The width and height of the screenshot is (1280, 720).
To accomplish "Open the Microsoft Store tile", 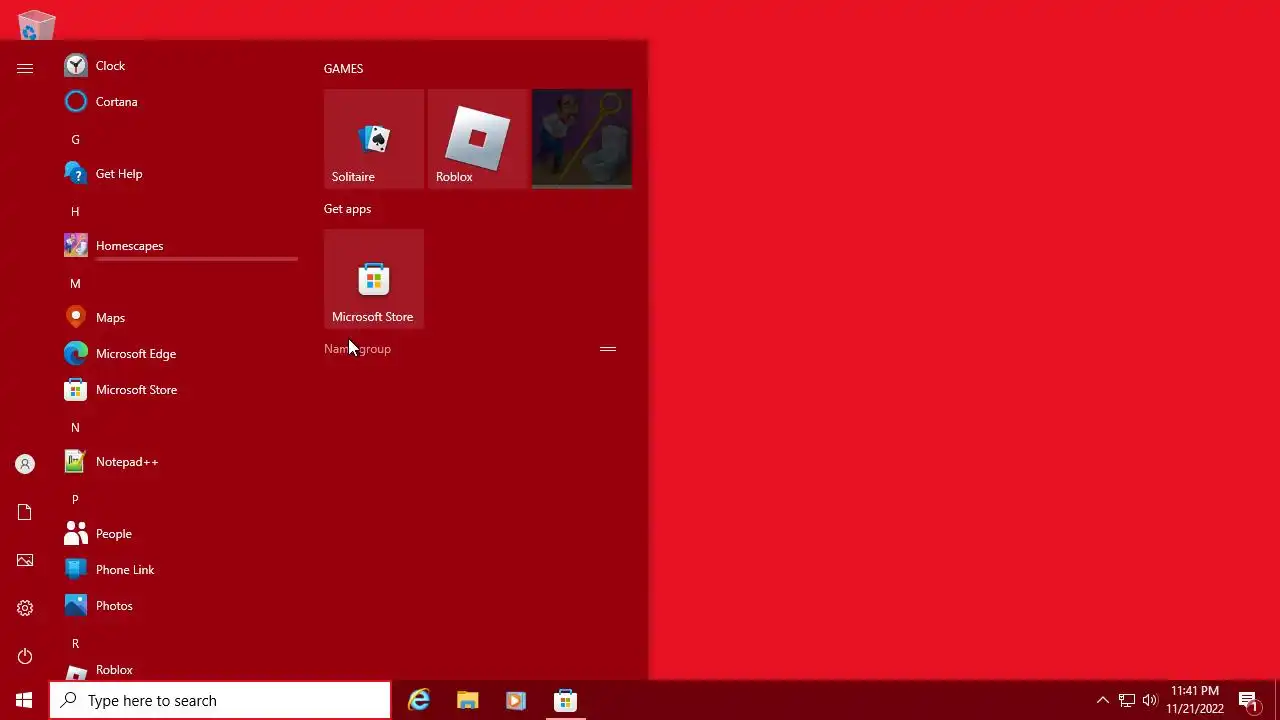I will point(374,279).
